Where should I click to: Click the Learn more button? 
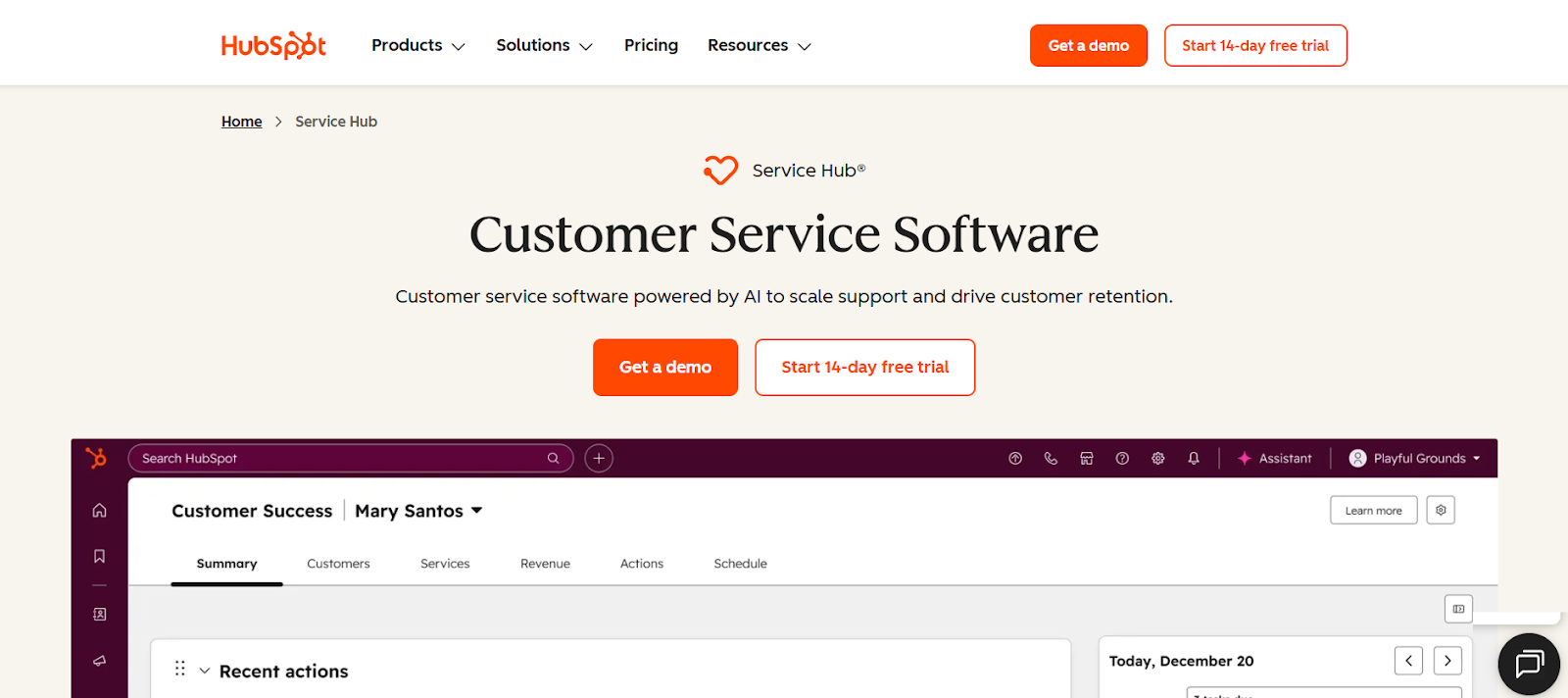1374,510
